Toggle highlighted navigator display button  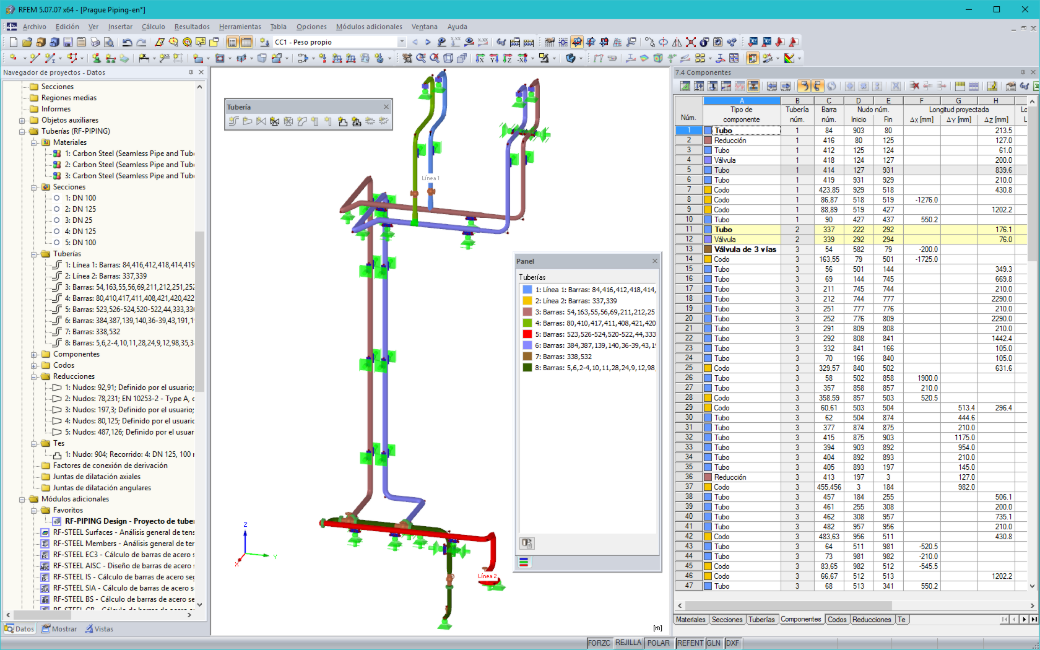click(232, 42)
